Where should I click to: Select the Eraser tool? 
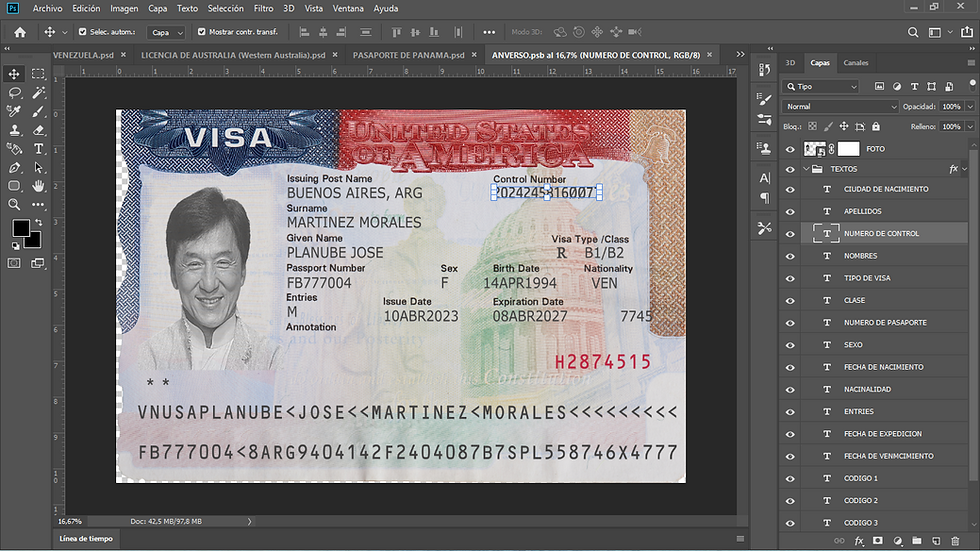point(38,130)
